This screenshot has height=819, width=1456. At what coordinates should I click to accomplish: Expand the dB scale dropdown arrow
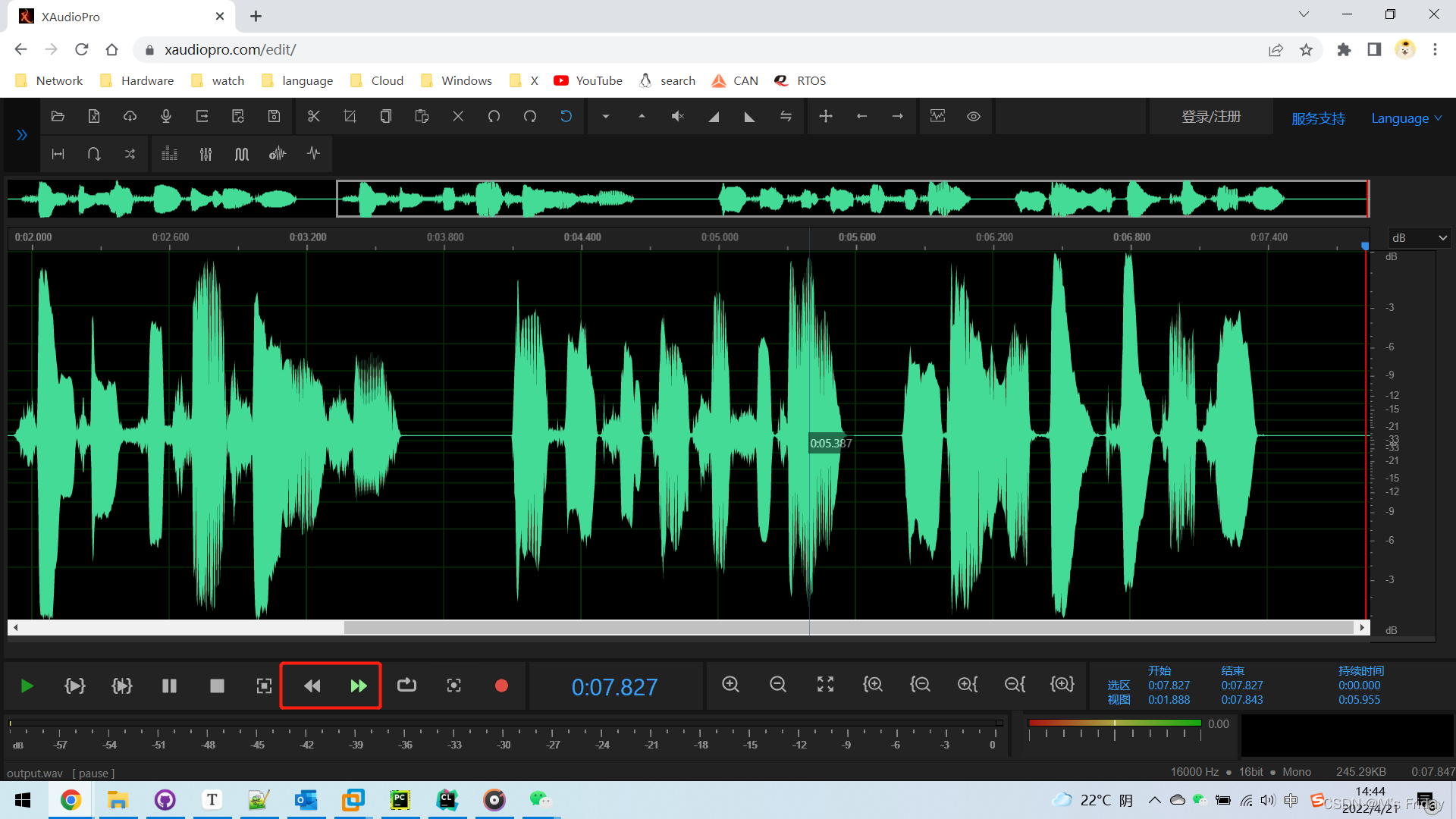click(x=1443, y=237)
